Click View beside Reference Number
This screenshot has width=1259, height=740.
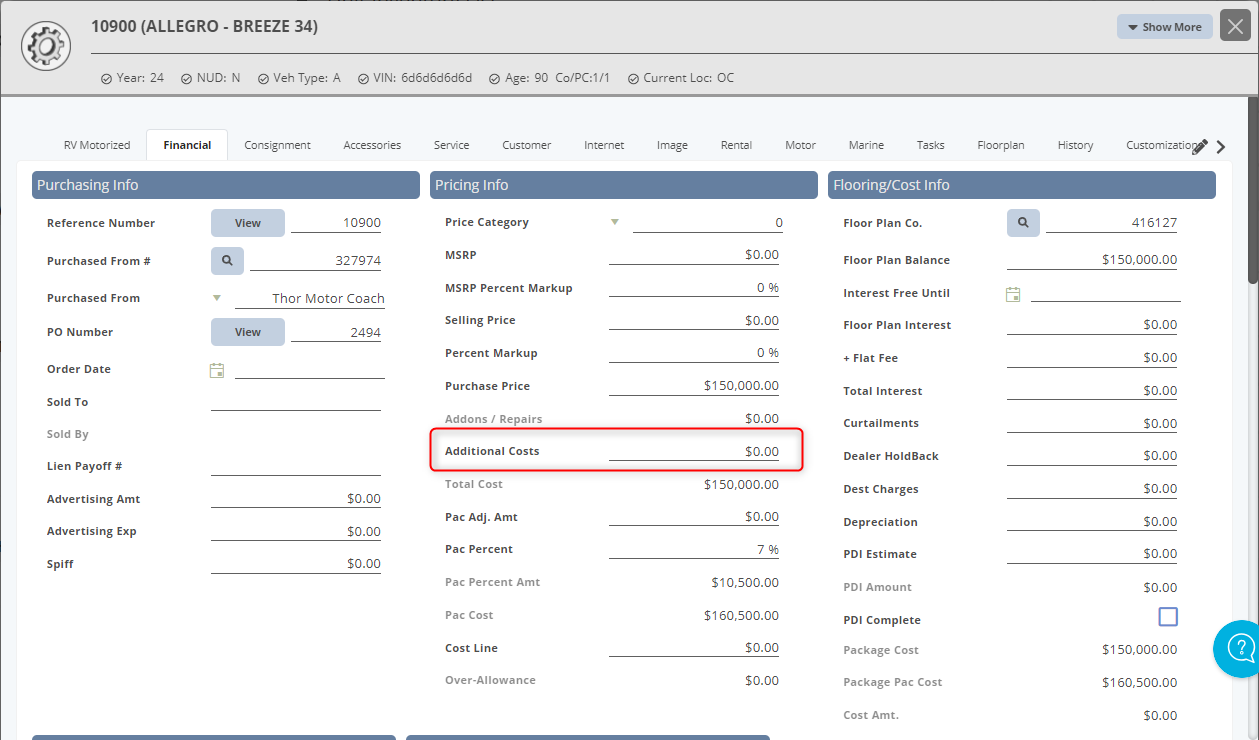[x=247, y=222]
